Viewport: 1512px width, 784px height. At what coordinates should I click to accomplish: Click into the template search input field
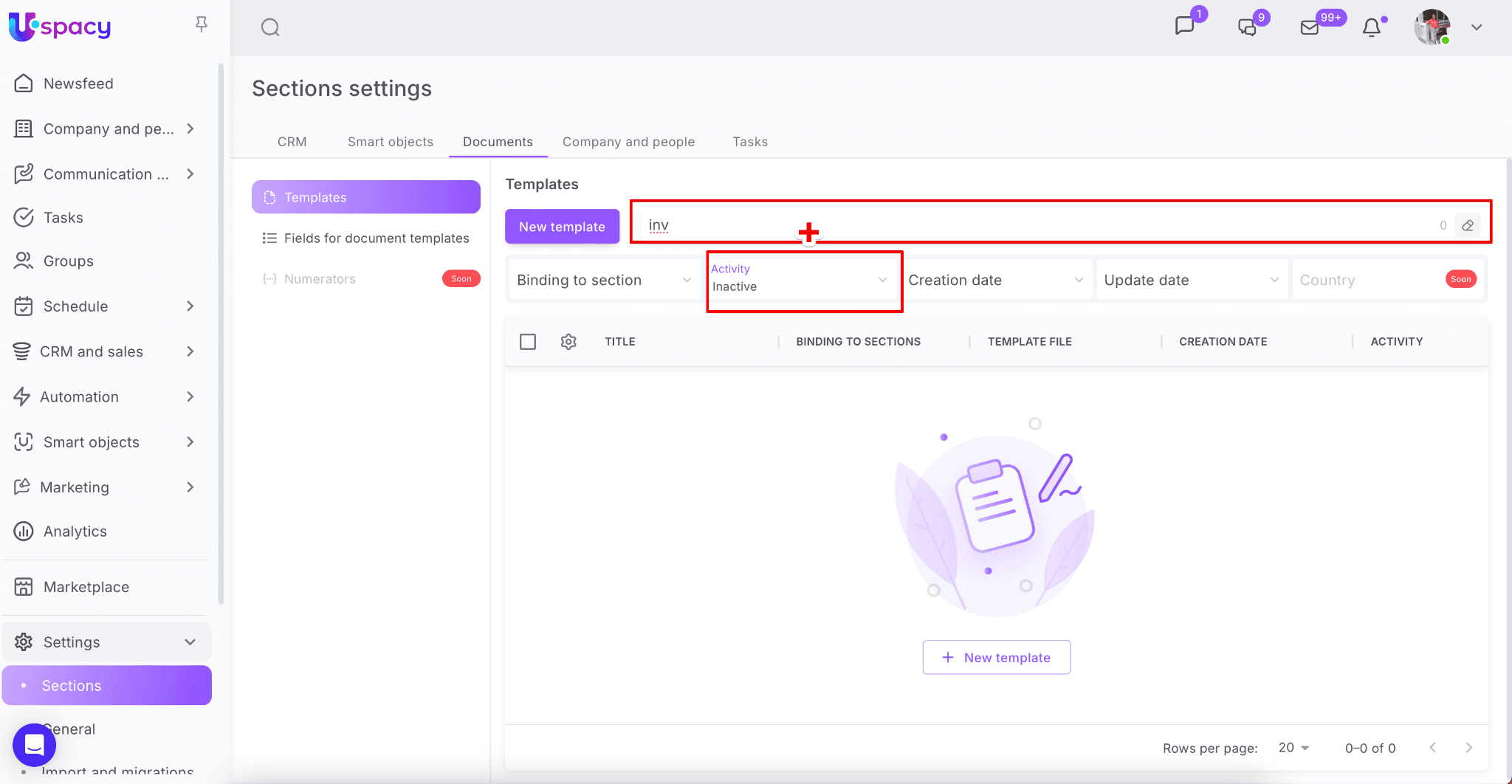tap(1034, 225)
